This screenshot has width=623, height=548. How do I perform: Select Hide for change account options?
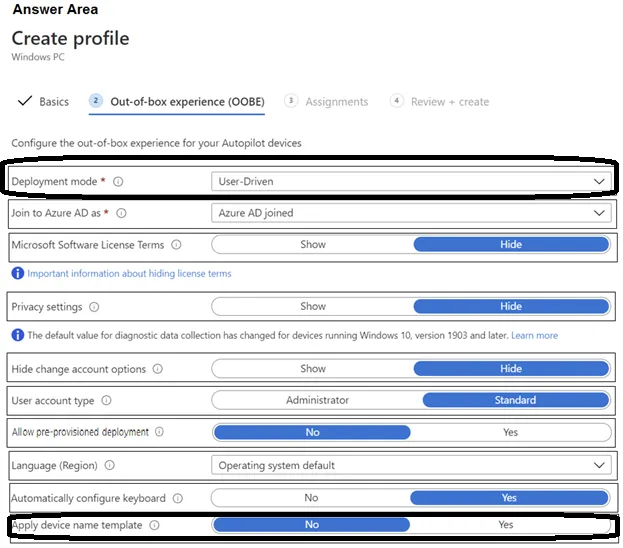coord(511,369)
